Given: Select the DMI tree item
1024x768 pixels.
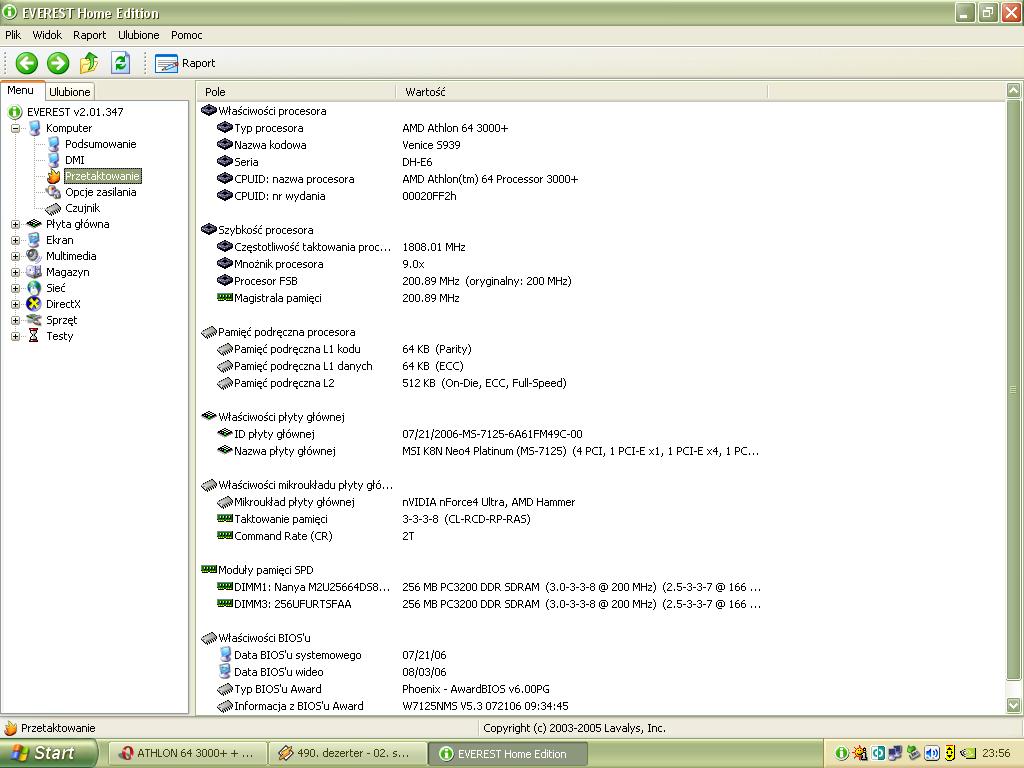Looking at the screenshot, I should [74, 161].
